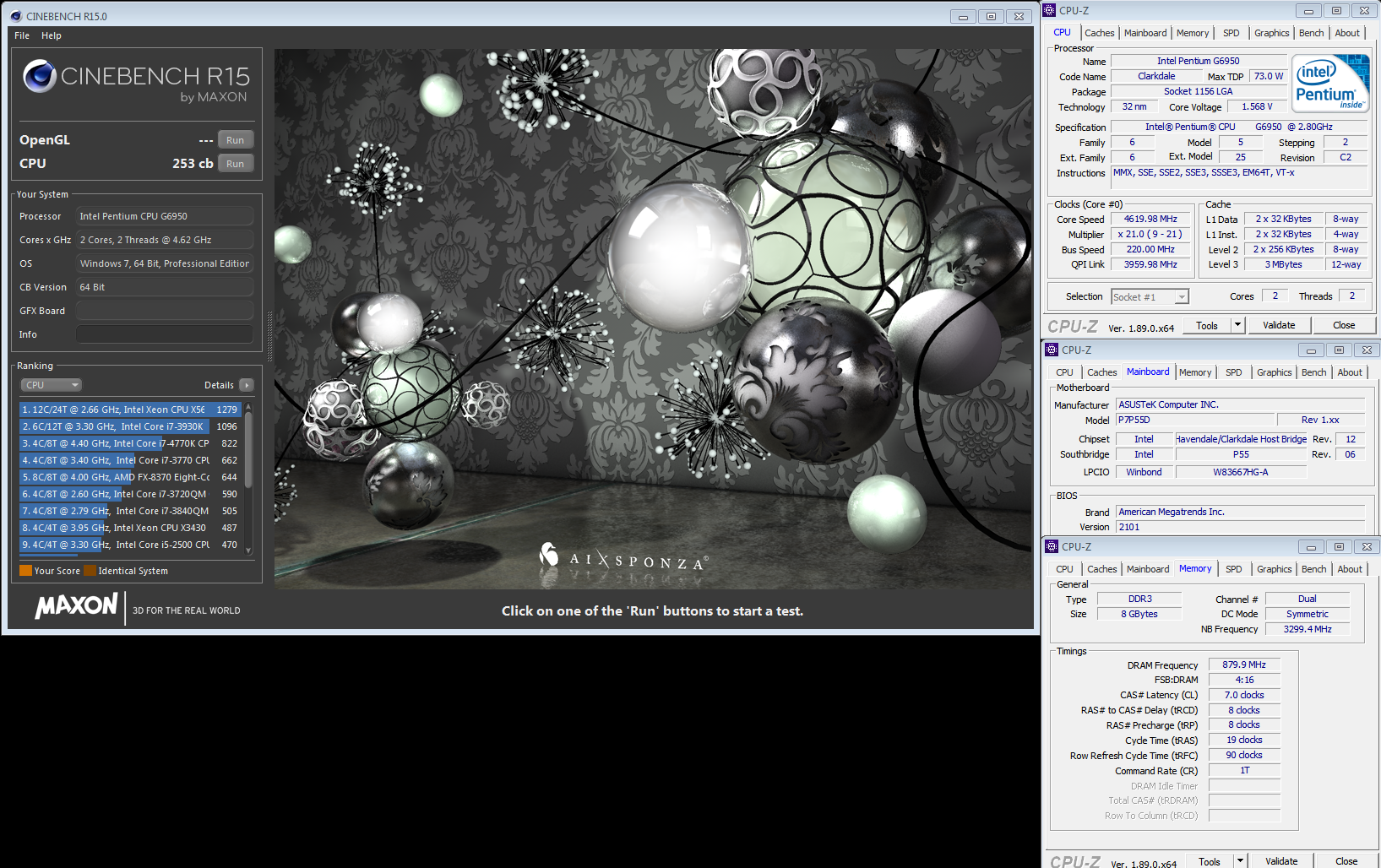
Task: Open Bench tab in Mainboard CPU-Z window
Action: [x=1313, y=372]
